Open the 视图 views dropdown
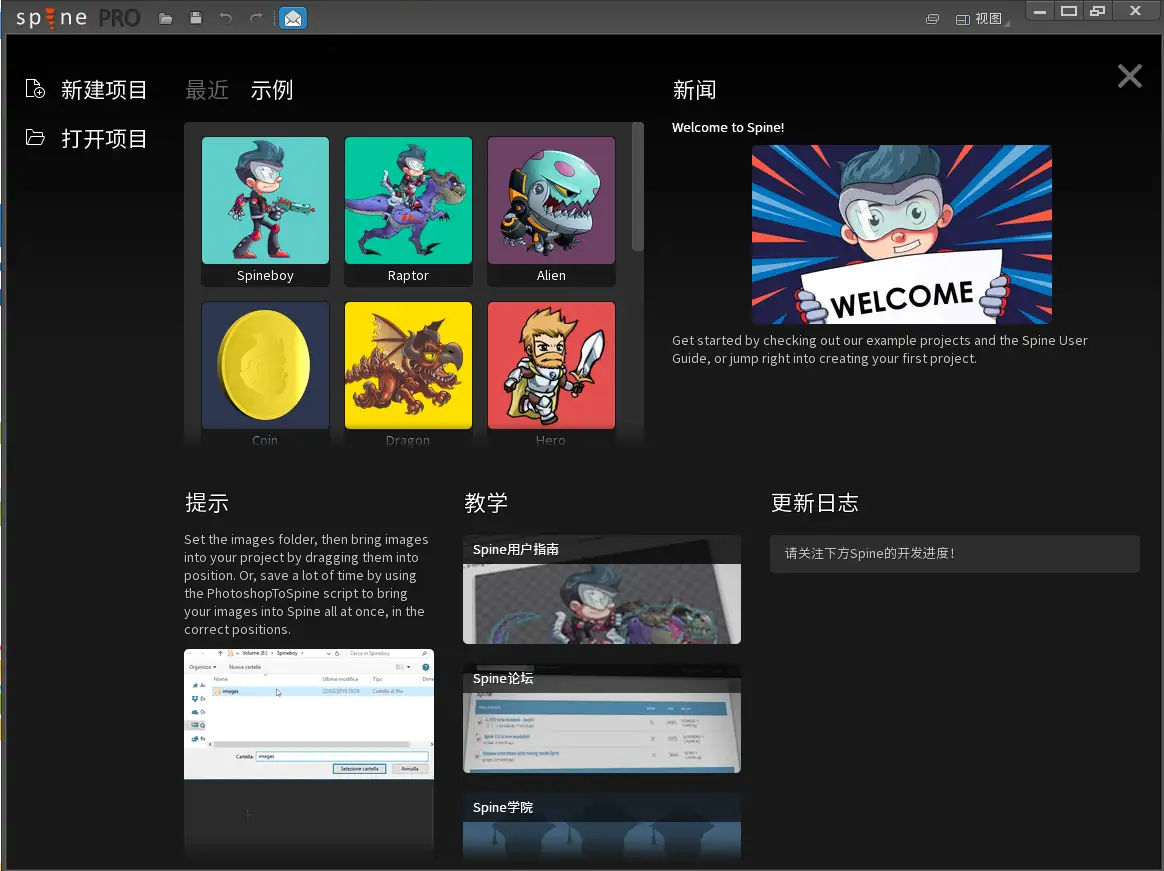This screenshot has width=1164, height=871. (x=981, y=19)
